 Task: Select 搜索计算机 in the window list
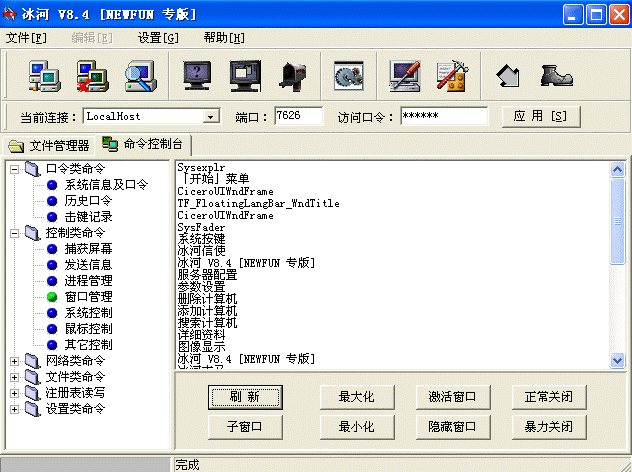[x=207, y=323]
